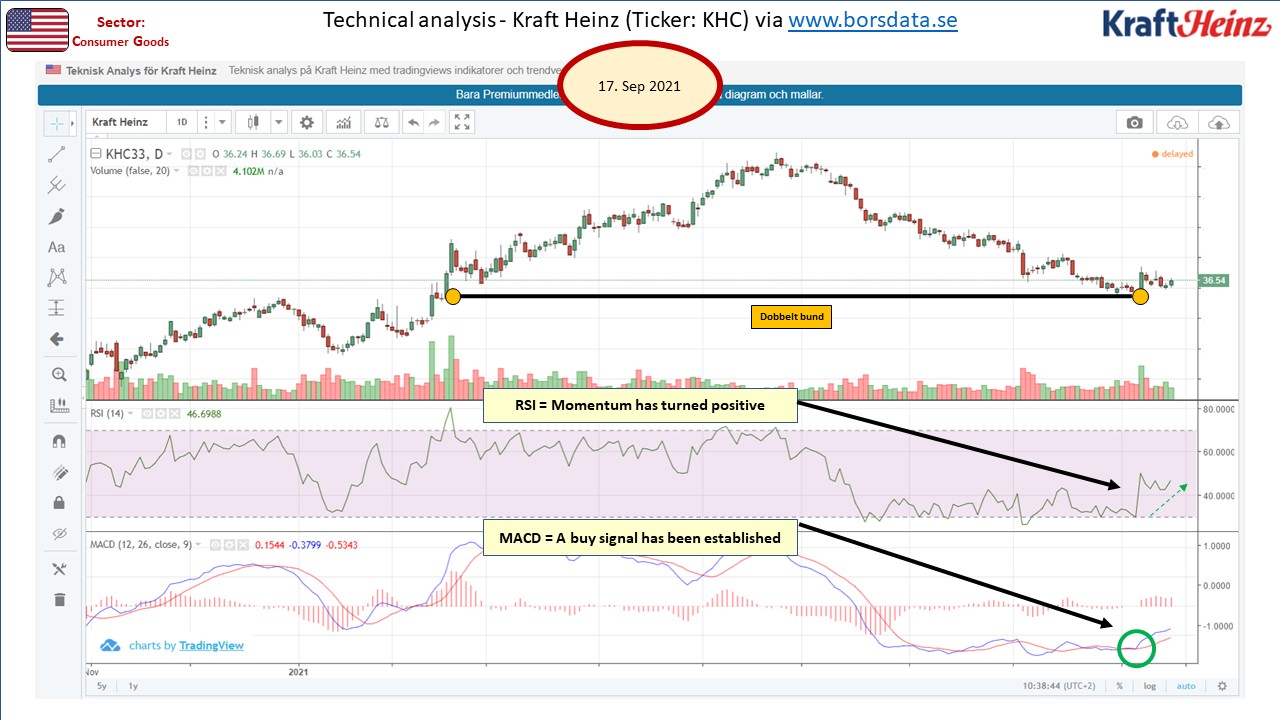Take a chart snapshot with camera icon

(1134, 122)
